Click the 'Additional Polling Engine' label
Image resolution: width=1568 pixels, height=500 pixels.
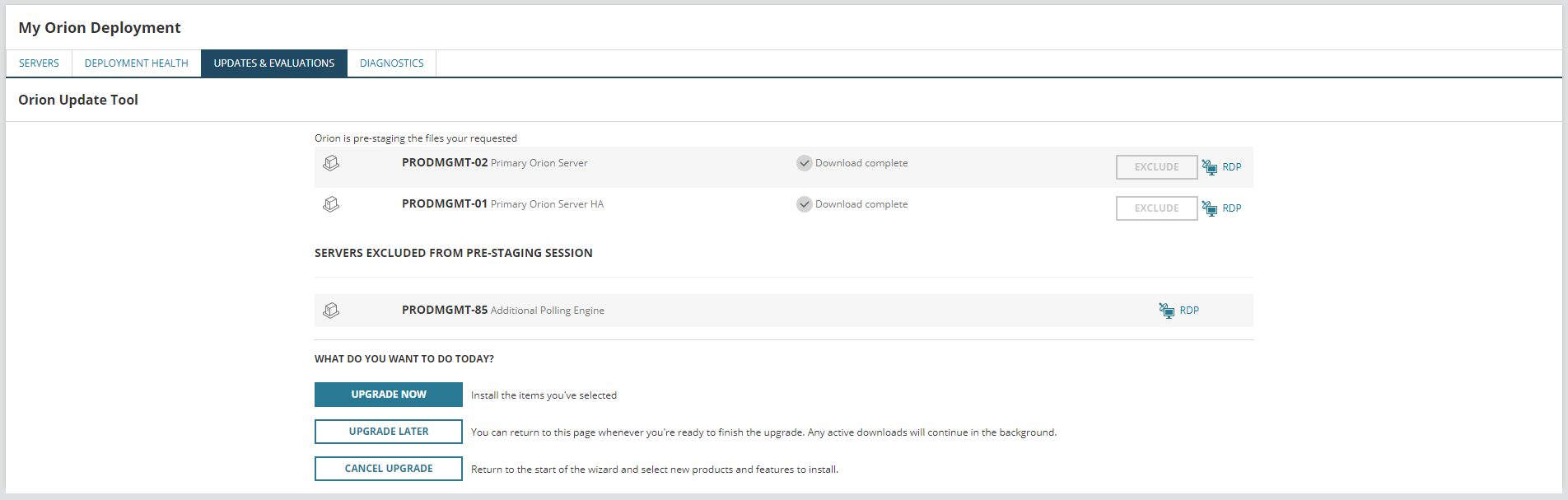pos(548,311)
